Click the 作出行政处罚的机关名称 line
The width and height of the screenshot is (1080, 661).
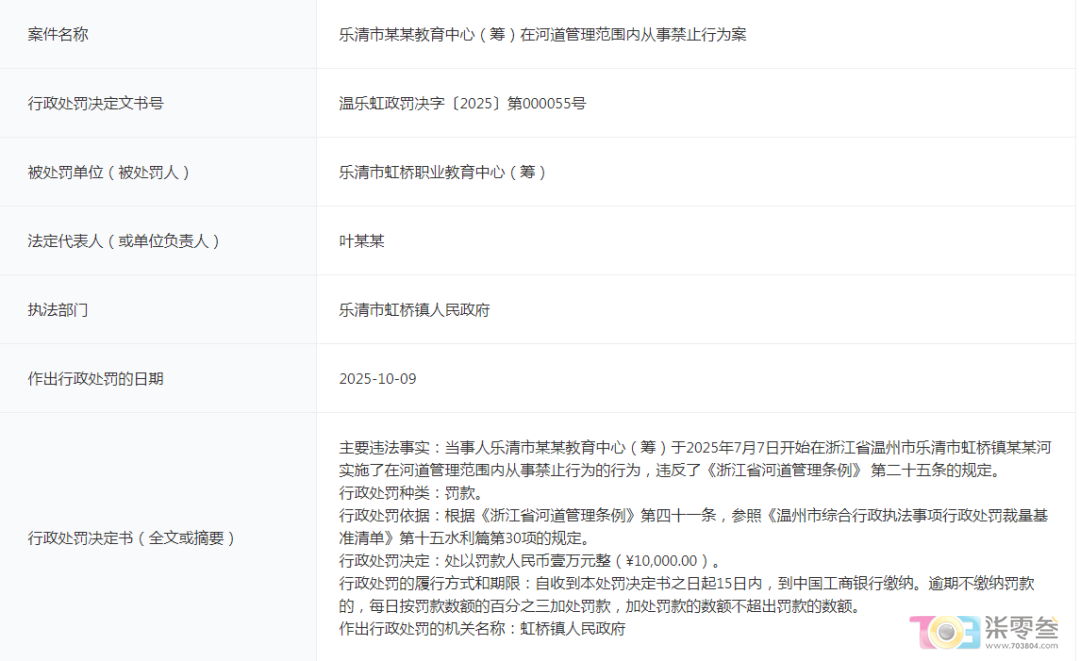coord(482,629)
